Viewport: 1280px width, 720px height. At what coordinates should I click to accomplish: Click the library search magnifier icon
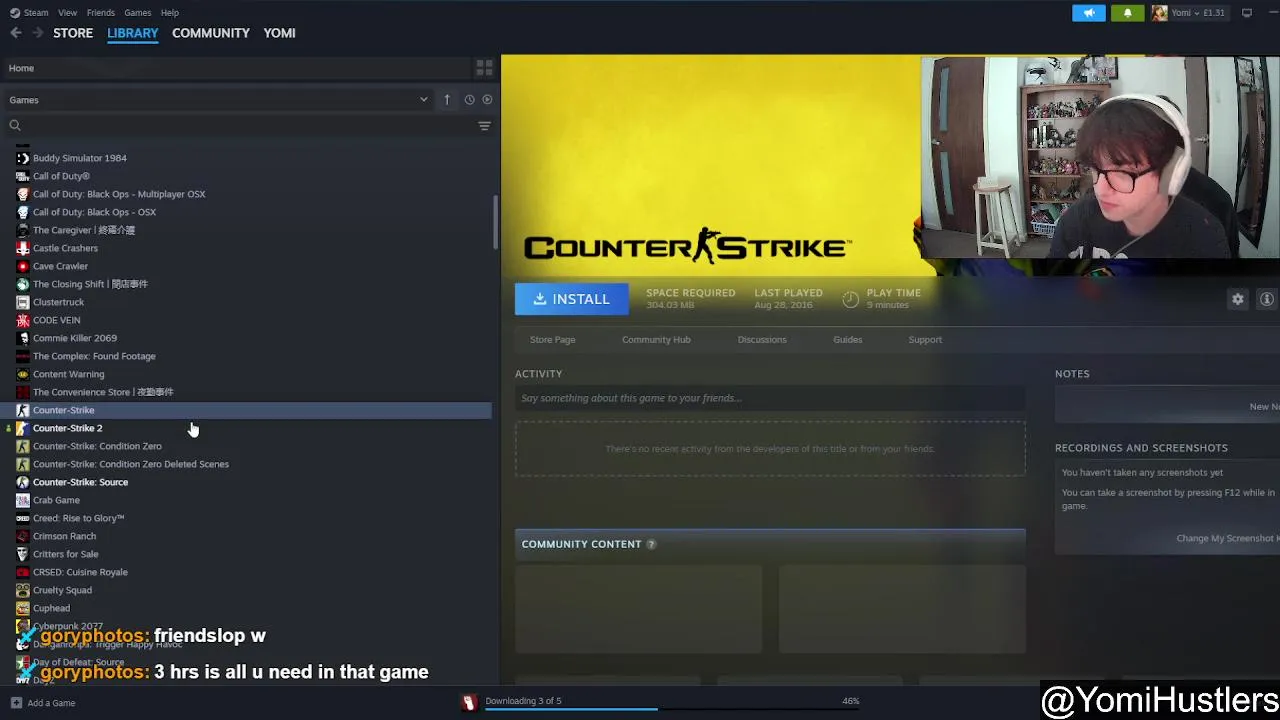pos(15,126)
